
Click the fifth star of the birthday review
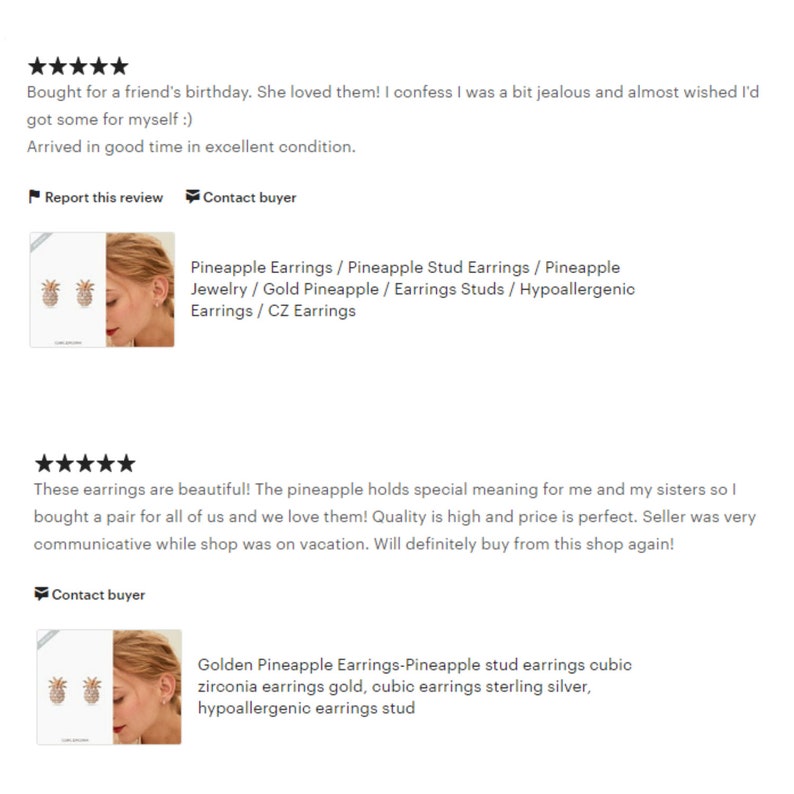[120, 66]
